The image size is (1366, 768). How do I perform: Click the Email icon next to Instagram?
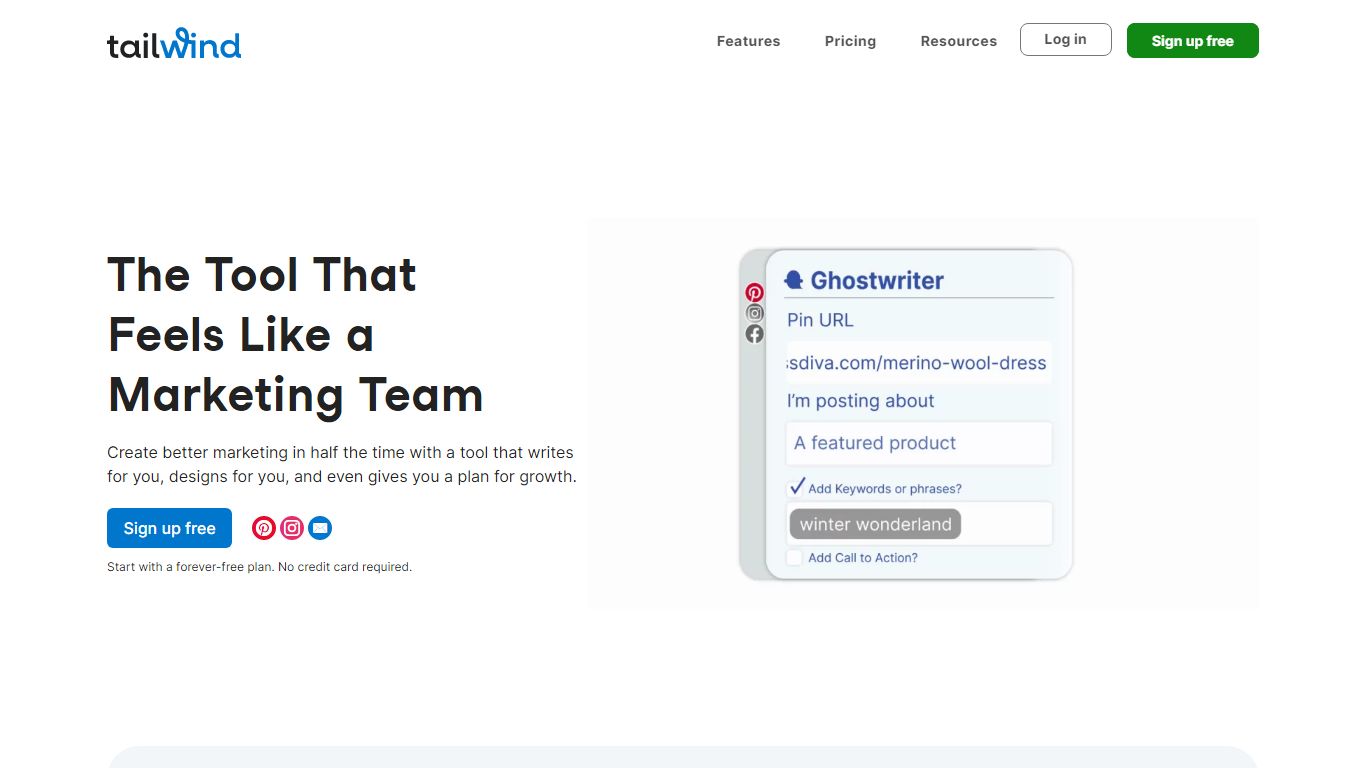tap(319, 527)
